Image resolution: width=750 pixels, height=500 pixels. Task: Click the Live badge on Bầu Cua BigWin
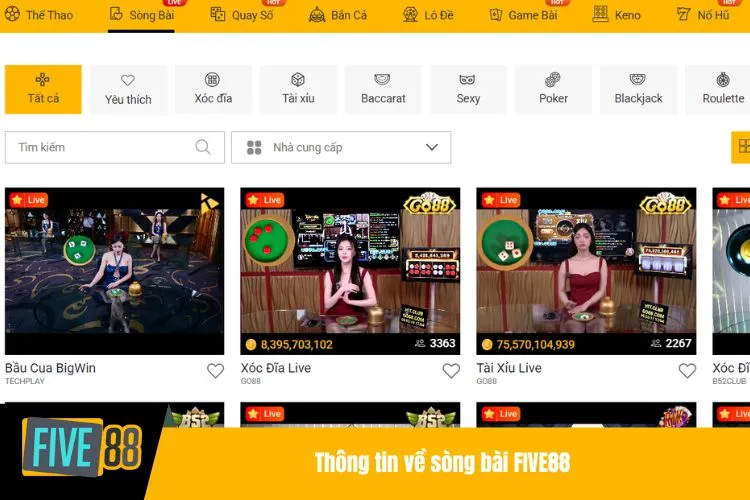pos(29,200)
